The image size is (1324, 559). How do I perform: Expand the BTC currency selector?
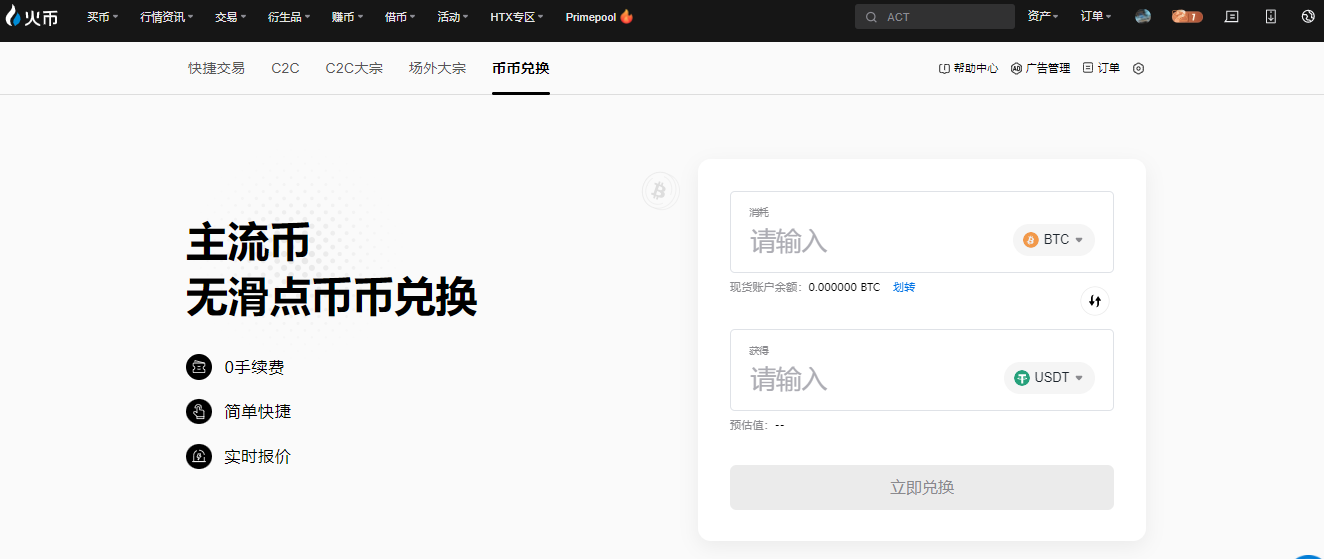[1054, 240]
